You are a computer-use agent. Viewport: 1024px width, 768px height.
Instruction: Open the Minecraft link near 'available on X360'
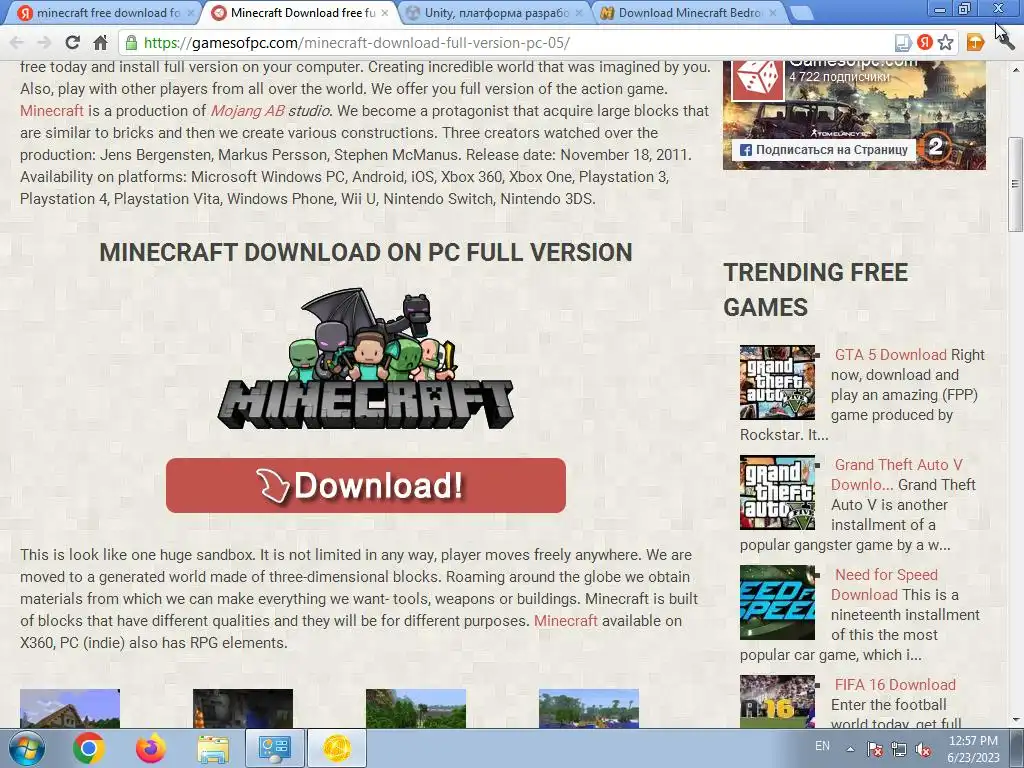566,621
